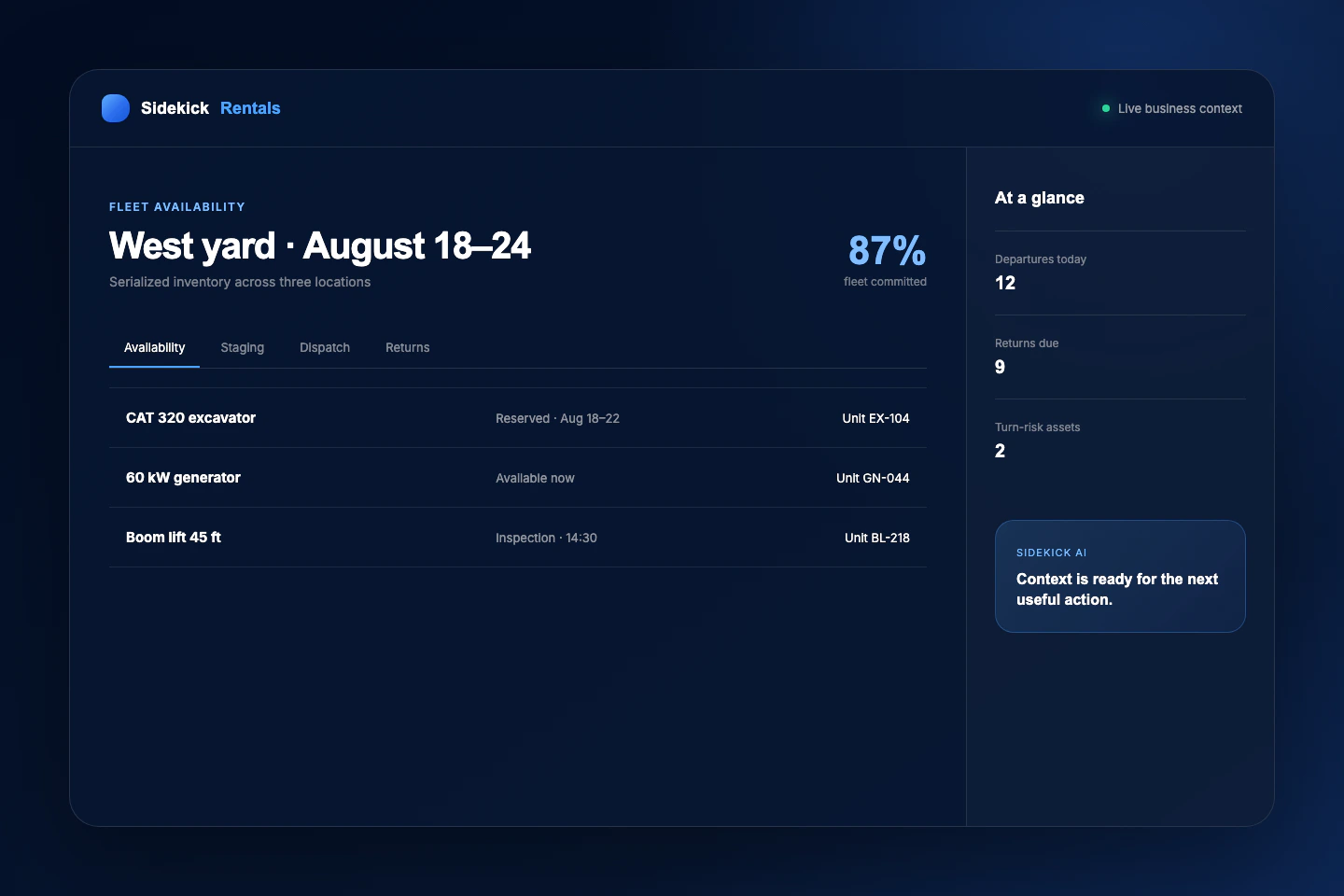Click the Rentals header link
1344x896 pixels.
point(250,108)
